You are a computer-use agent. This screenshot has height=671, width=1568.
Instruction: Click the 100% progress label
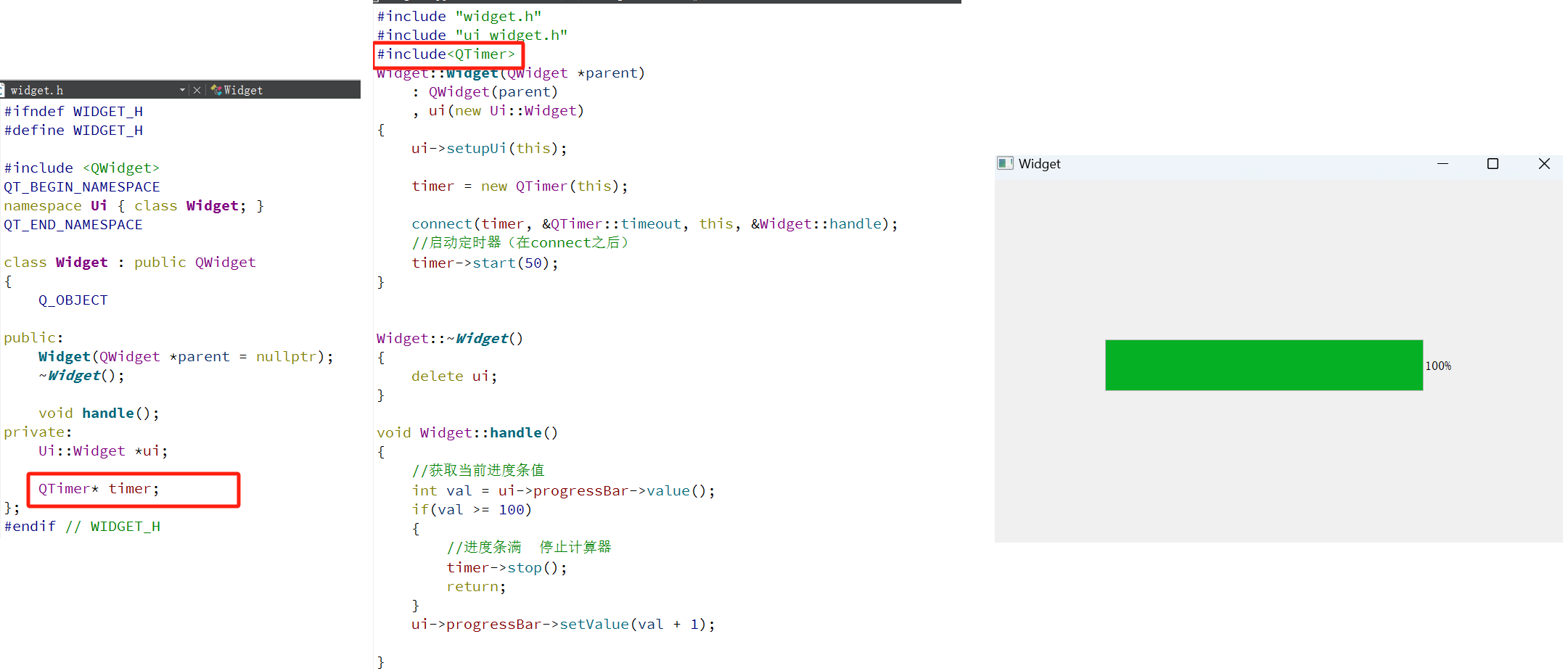pos(1438,366)
